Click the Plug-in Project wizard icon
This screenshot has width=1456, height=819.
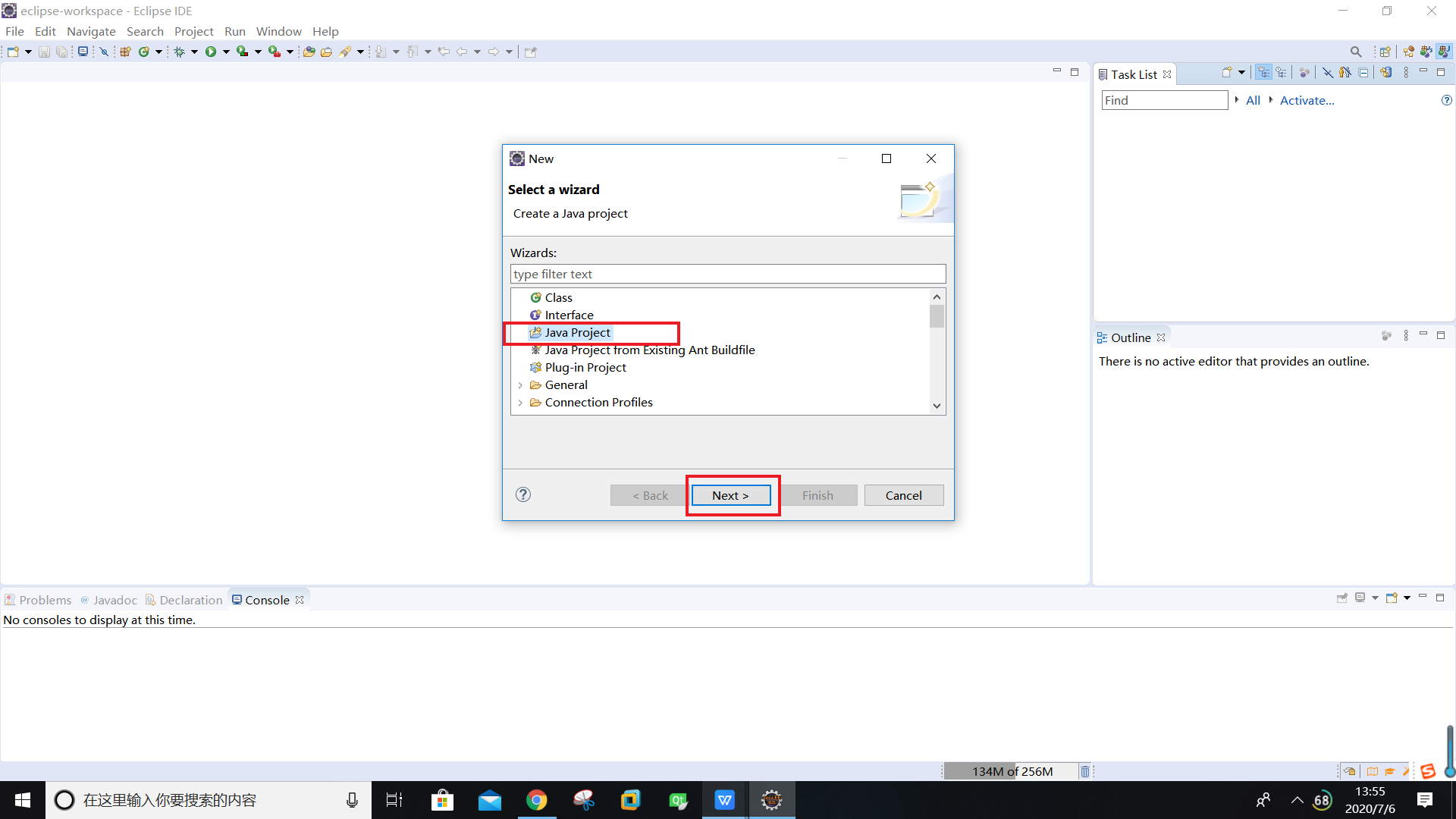point(535,367)
